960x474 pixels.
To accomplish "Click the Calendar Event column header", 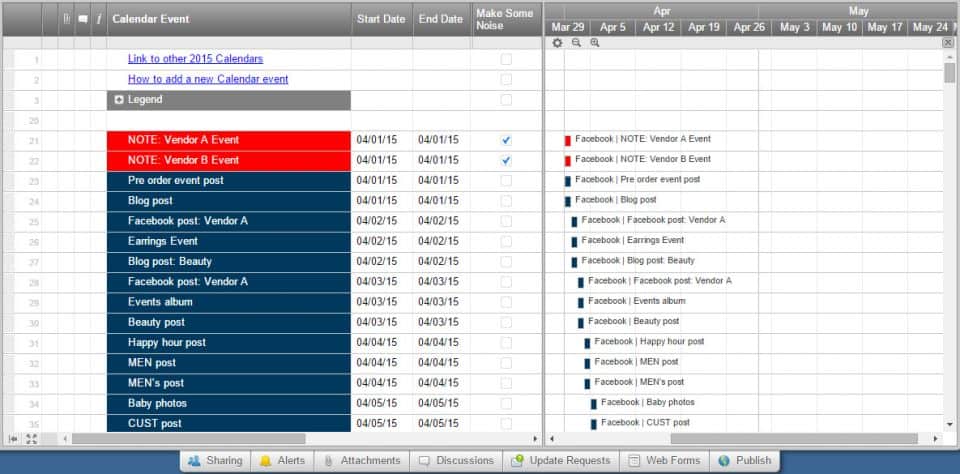I will tap(229, 19).
